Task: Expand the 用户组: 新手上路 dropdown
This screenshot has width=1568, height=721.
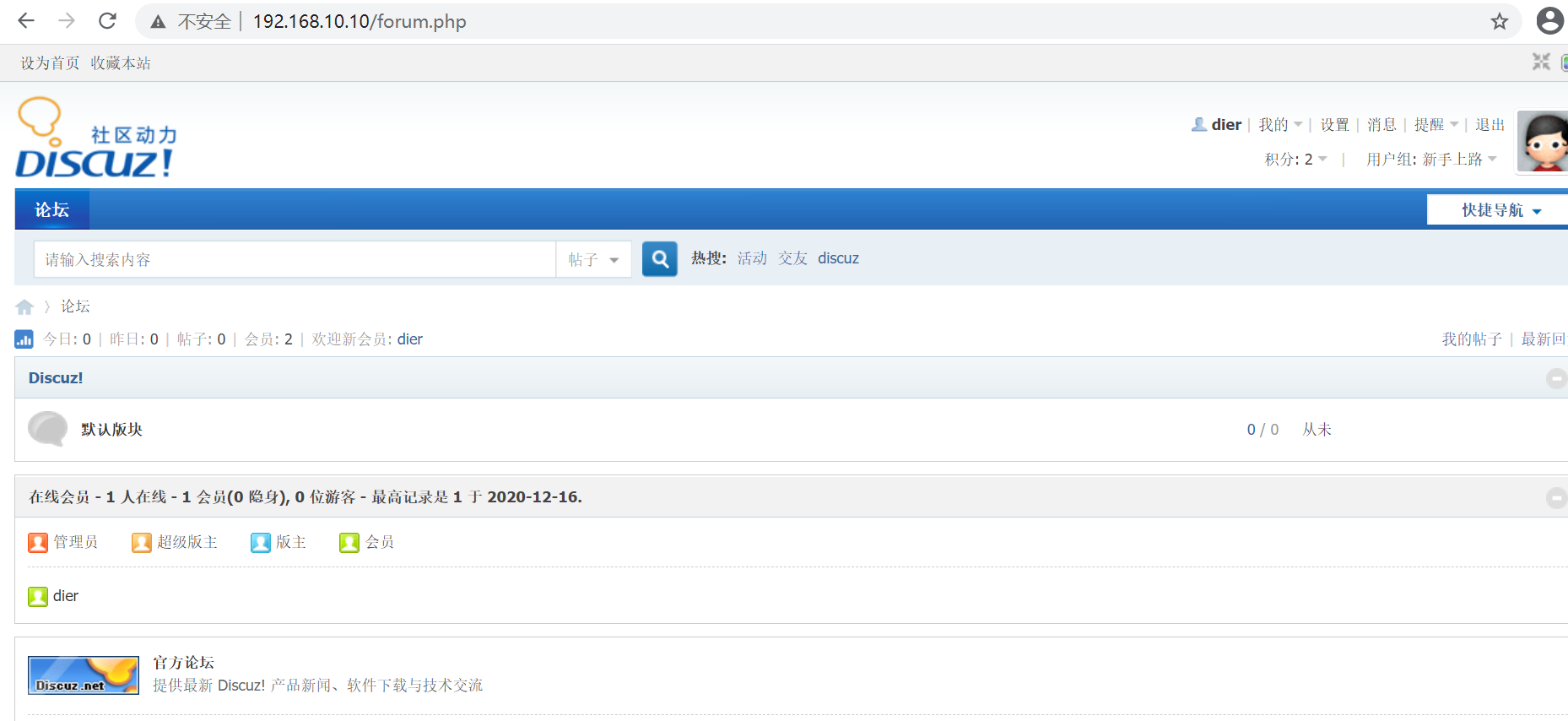Action: tap(1432, 160)
